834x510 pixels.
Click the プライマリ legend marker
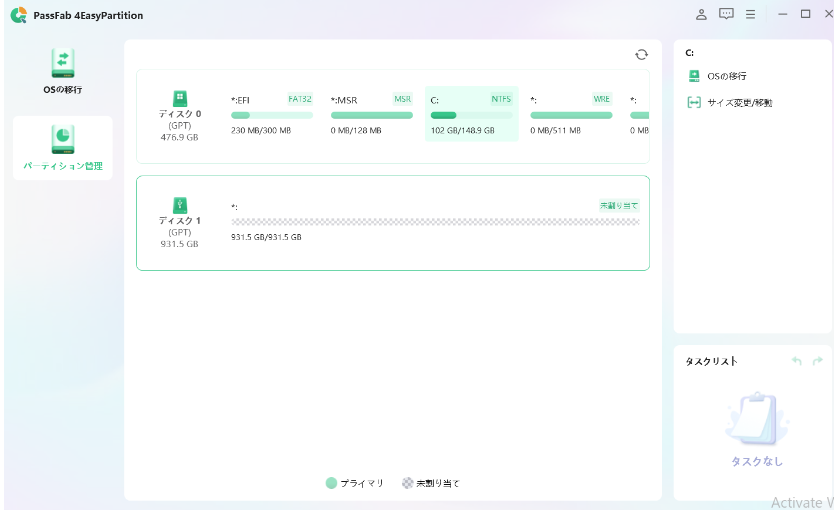[331, 483]
